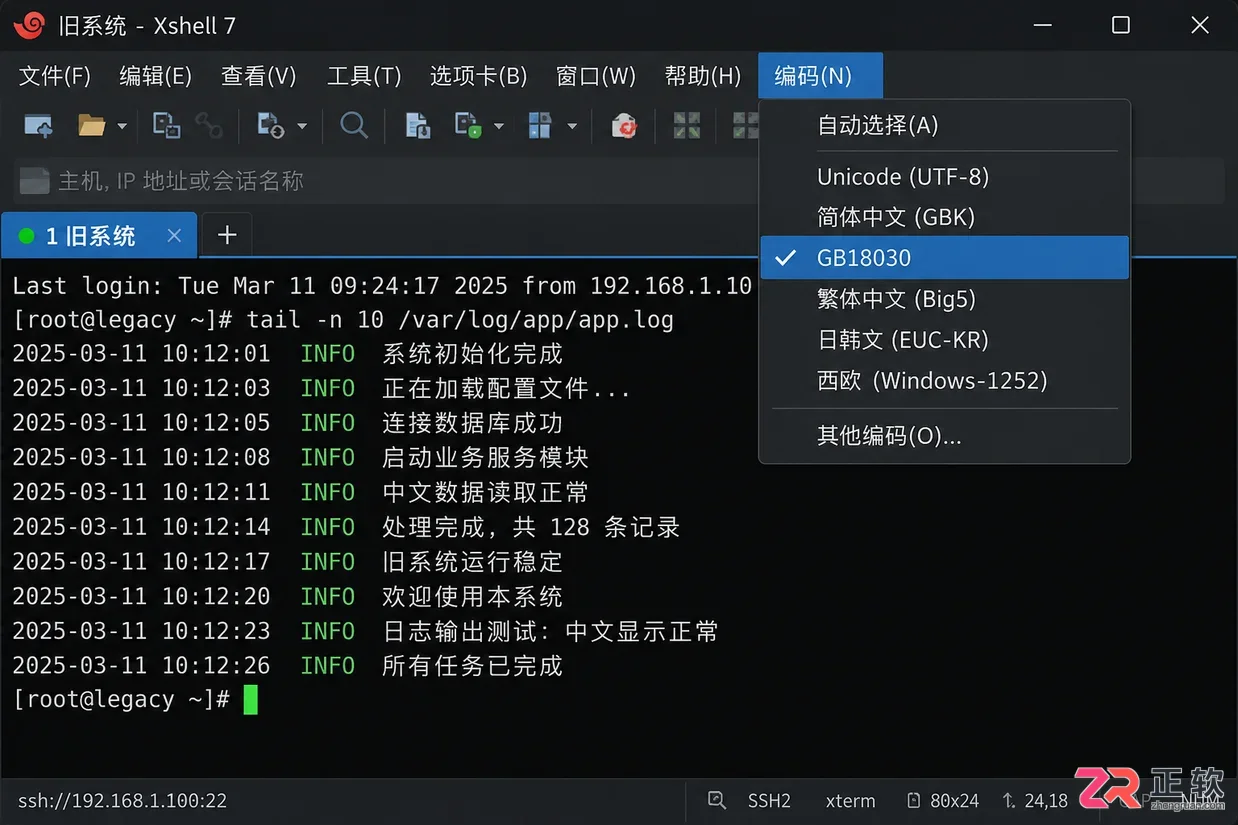This screenshot has height=825, width=1238.
Task: Click the tail -n 10 command line
Action: pyautogui.click(x=343, y=320)
